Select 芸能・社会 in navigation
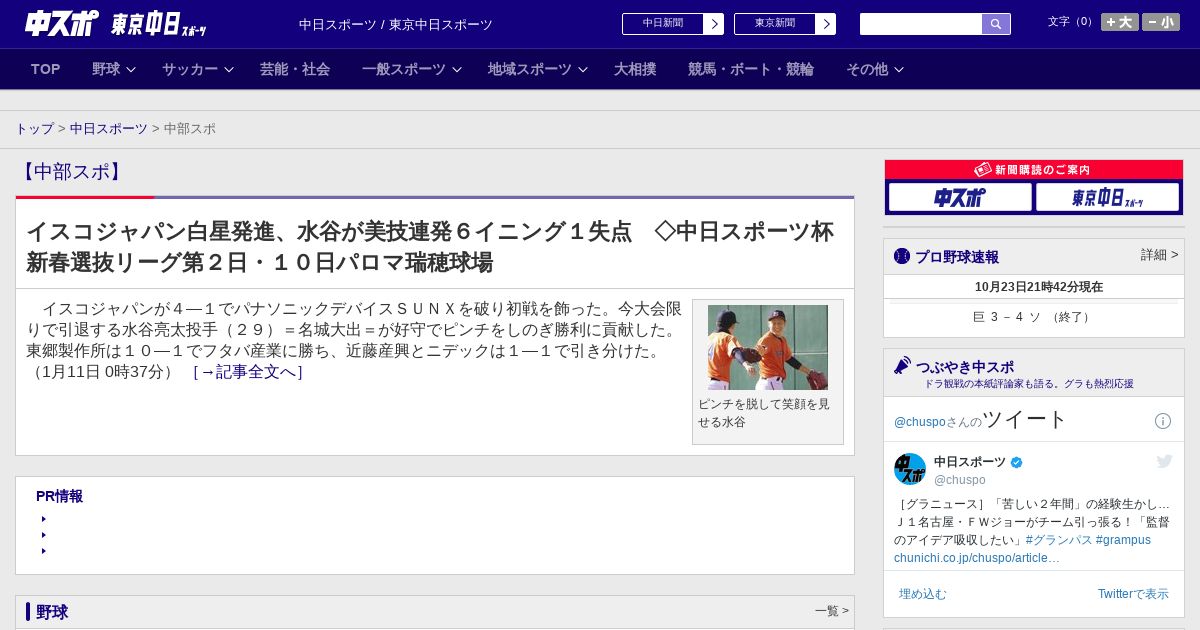The height and width of the screenshot is (630, 1200). tap(295, 69)
